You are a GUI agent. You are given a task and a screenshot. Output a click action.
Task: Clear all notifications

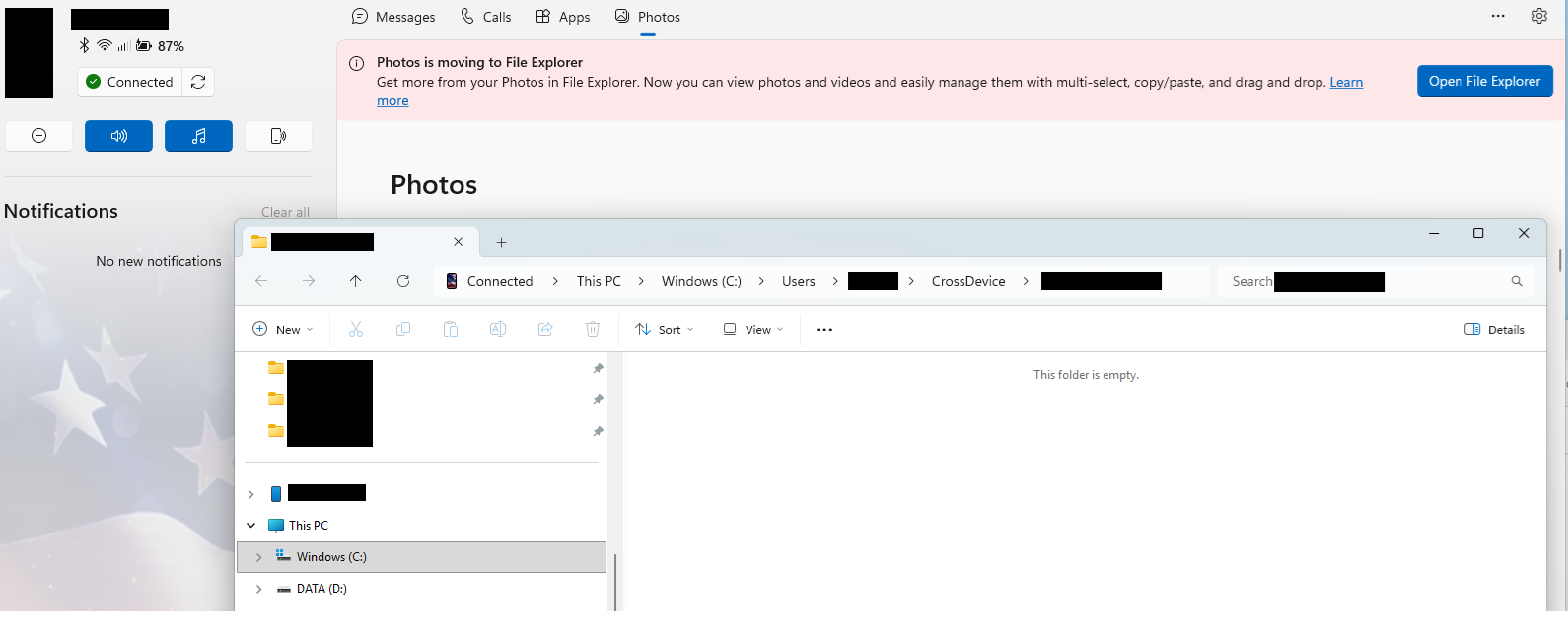pos(285,212)
